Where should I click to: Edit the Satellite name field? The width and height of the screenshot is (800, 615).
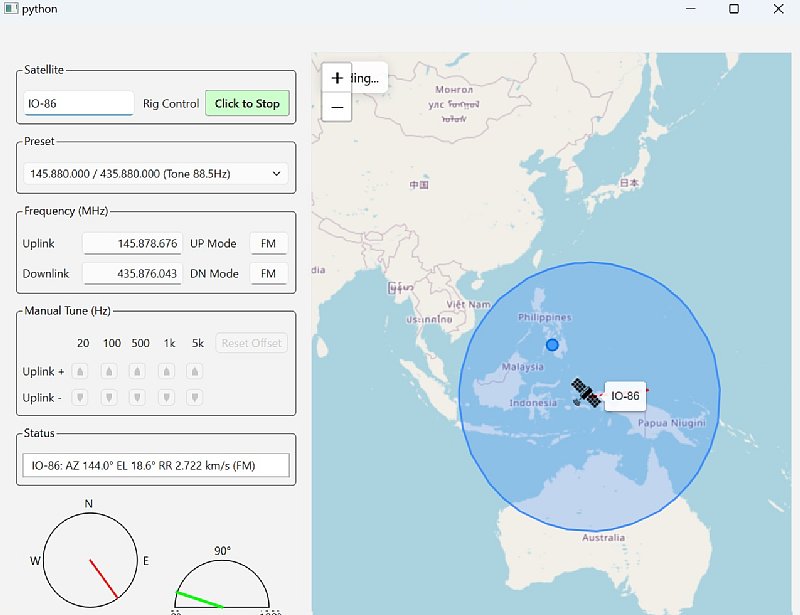(x=78, y=103)
